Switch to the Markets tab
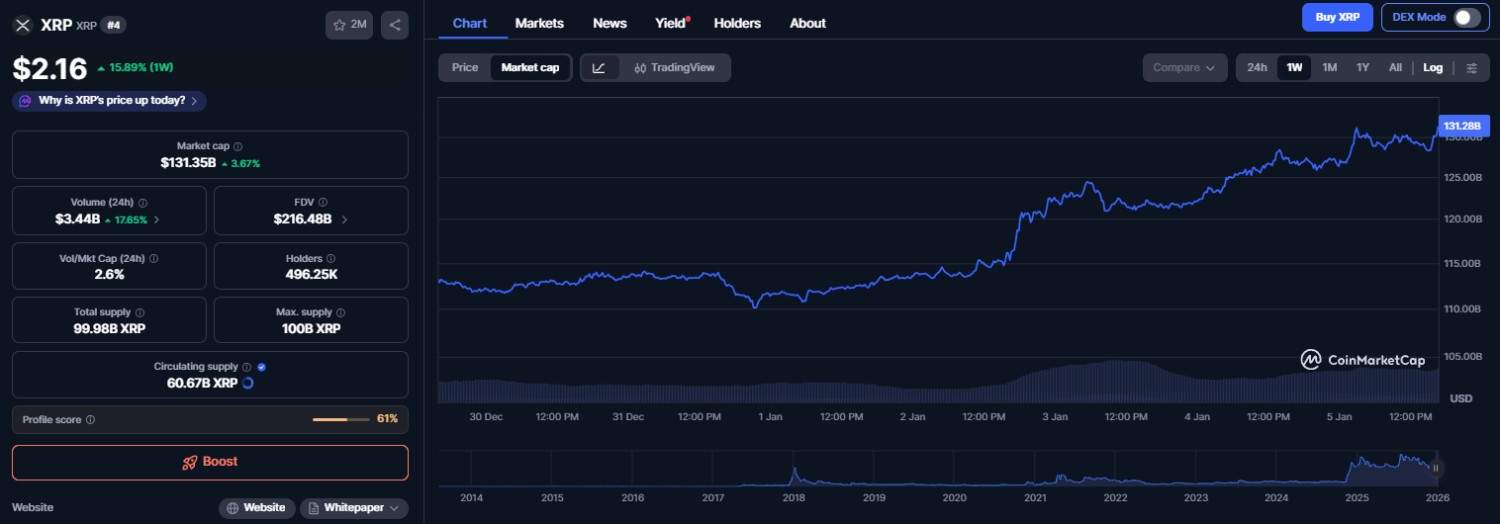The image size is (1500, 524). click(539, 23)
